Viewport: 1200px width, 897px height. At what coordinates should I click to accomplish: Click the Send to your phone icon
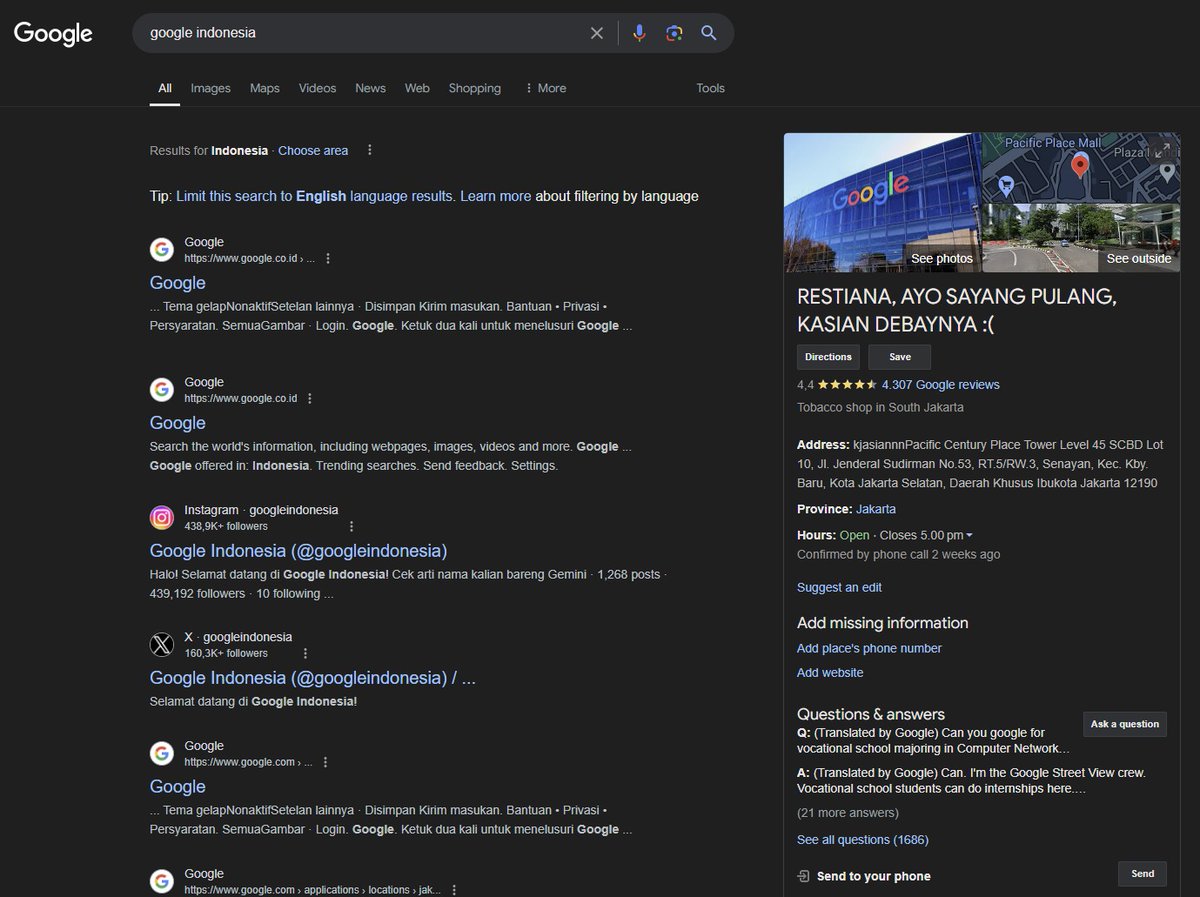pyautogui.click(x=803, y=876)
